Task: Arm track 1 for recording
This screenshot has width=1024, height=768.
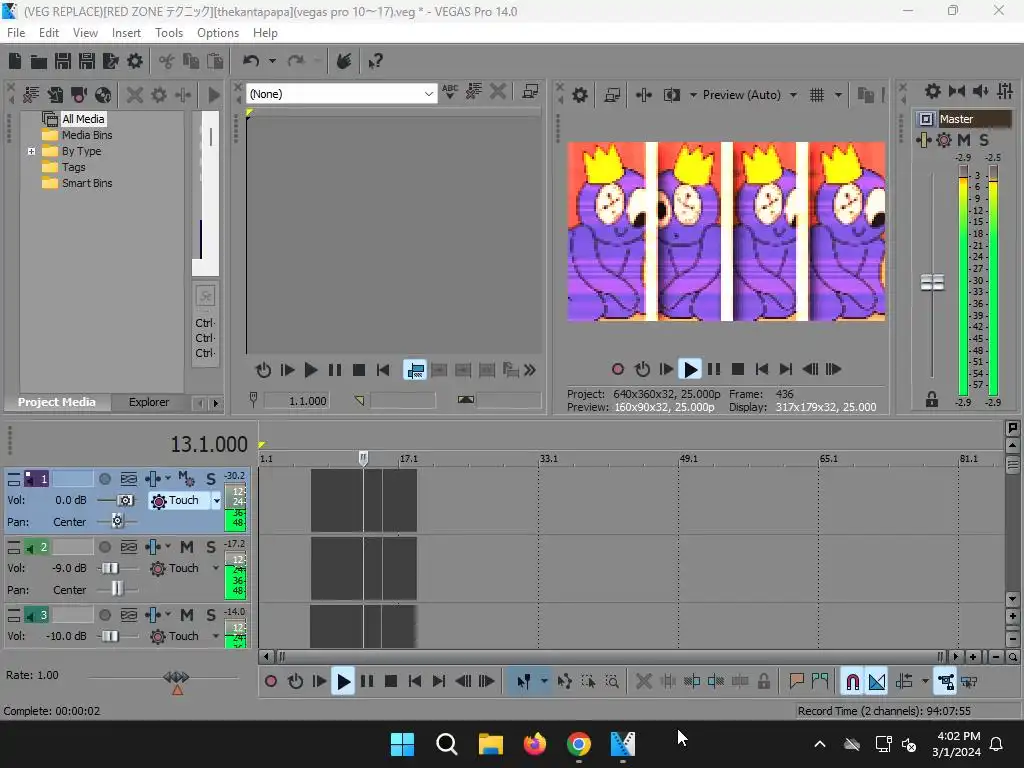Action: (x=104, y=479)
